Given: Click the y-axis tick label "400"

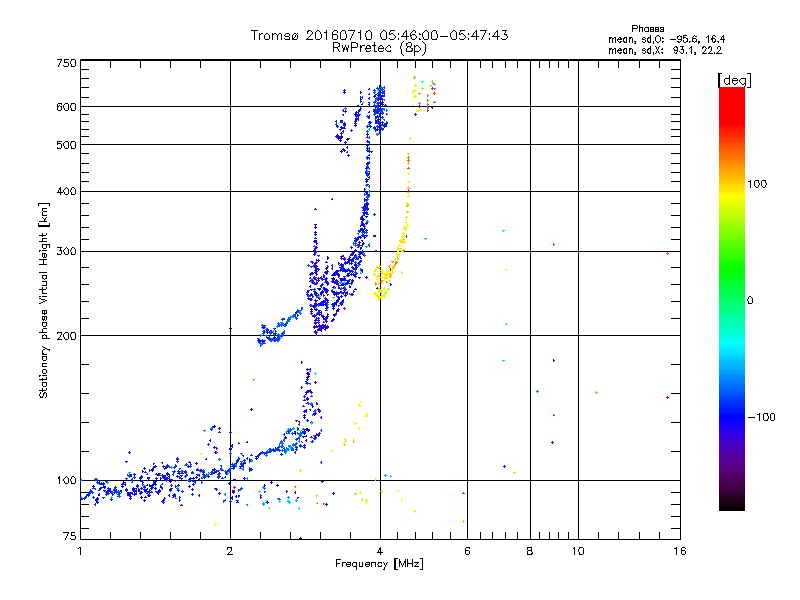Looking at the screenshot, I should (66, 192).
